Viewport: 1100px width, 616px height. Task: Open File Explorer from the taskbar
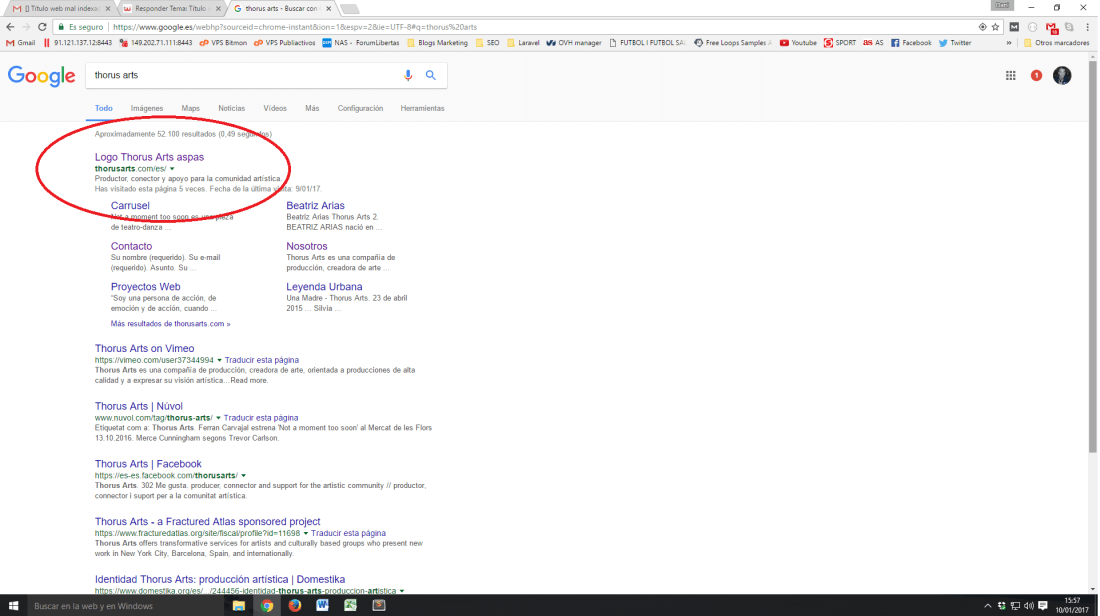[239, 605]
